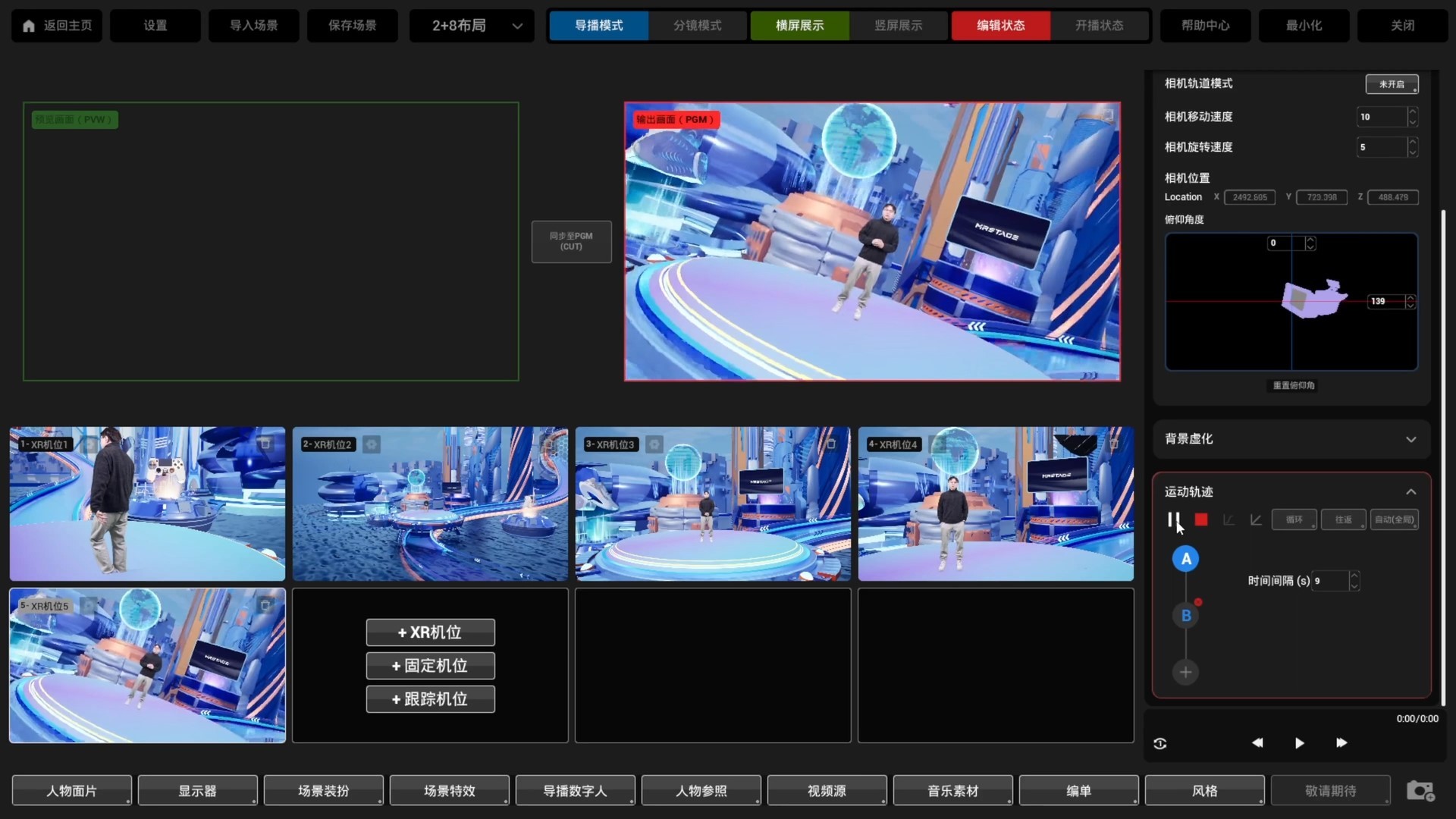Image resolution: width=1456 pixels, height=819 pixels.
Task: Click the single-loop repeat icon
Action: click(1160, 743)
